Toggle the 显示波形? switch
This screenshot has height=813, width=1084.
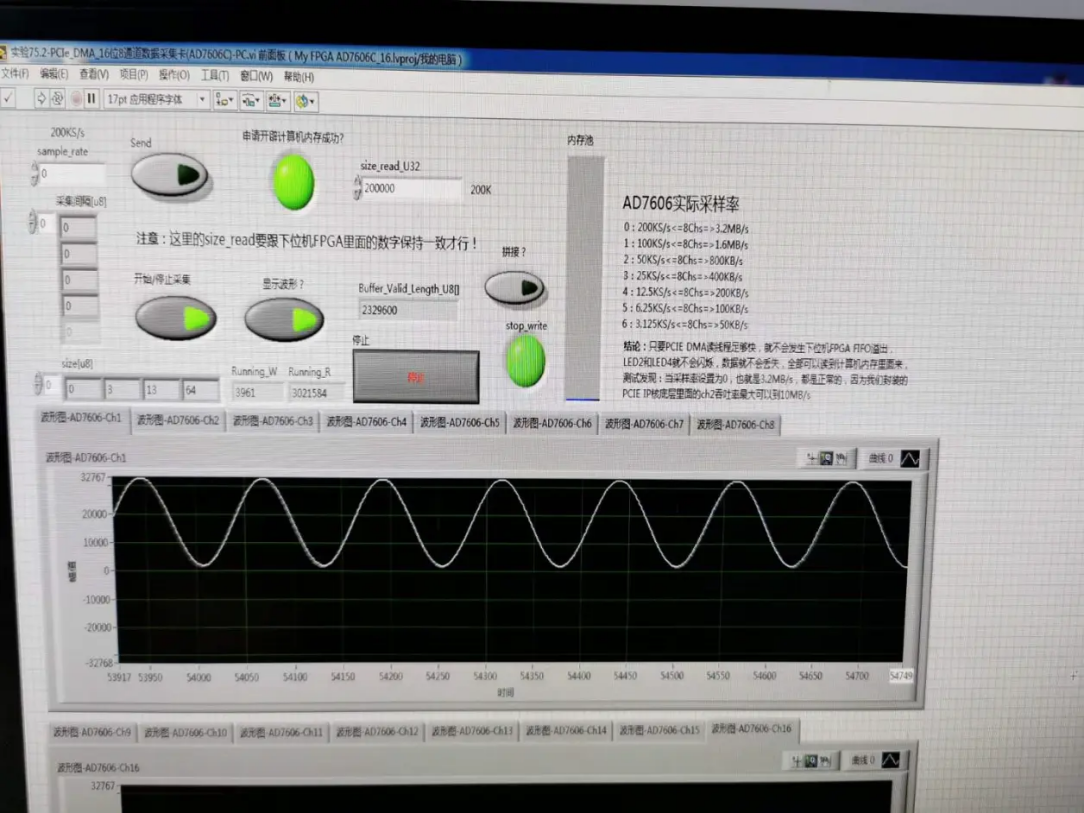point(284,320)
